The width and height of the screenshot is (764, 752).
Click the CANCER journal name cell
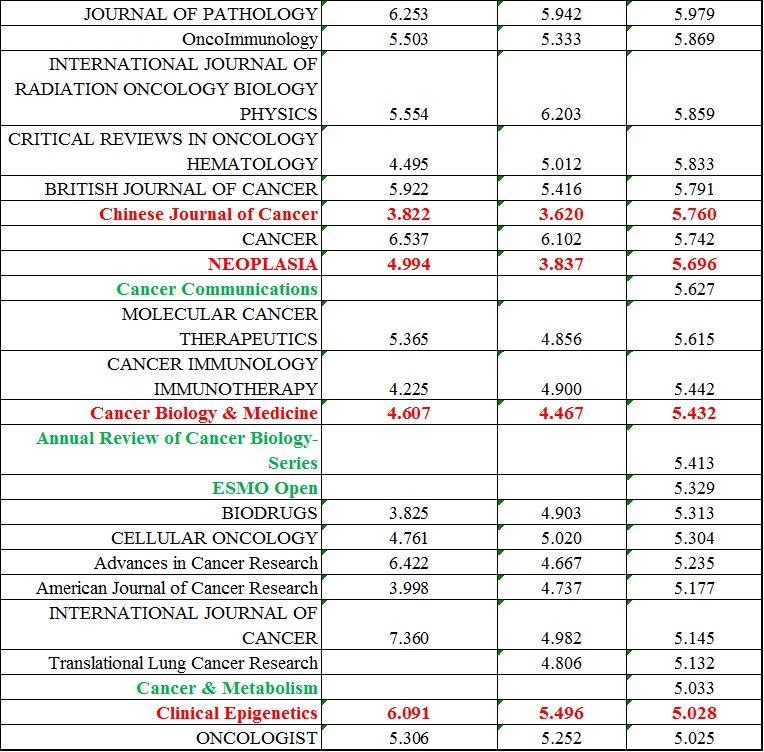pyautogui.click(x=161, y=239)
